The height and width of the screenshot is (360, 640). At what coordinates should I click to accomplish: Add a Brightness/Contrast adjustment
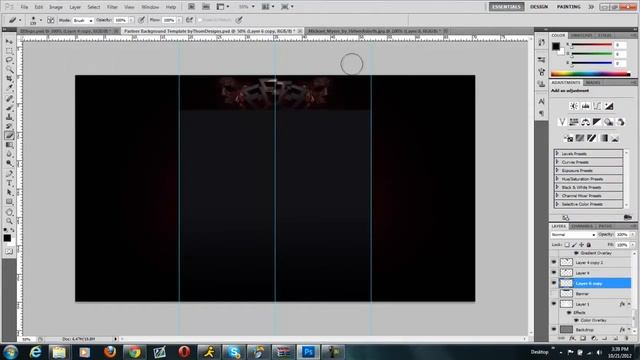tap(573, 106)
